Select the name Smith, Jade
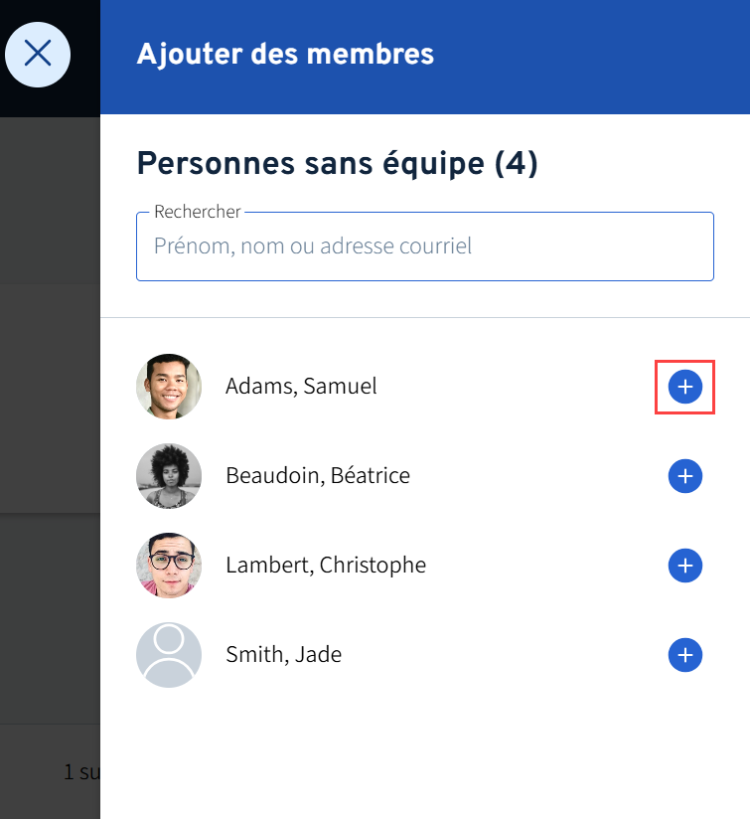The height and width of the screenshot is (819, 750). [x=284, y=655]
